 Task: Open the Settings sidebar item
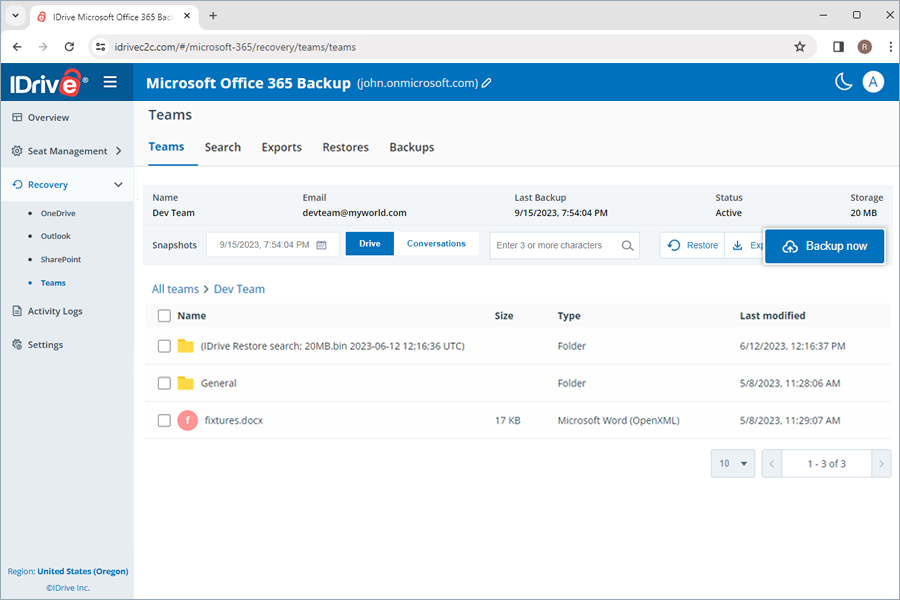pyautogui.click(x=44, y=344)
